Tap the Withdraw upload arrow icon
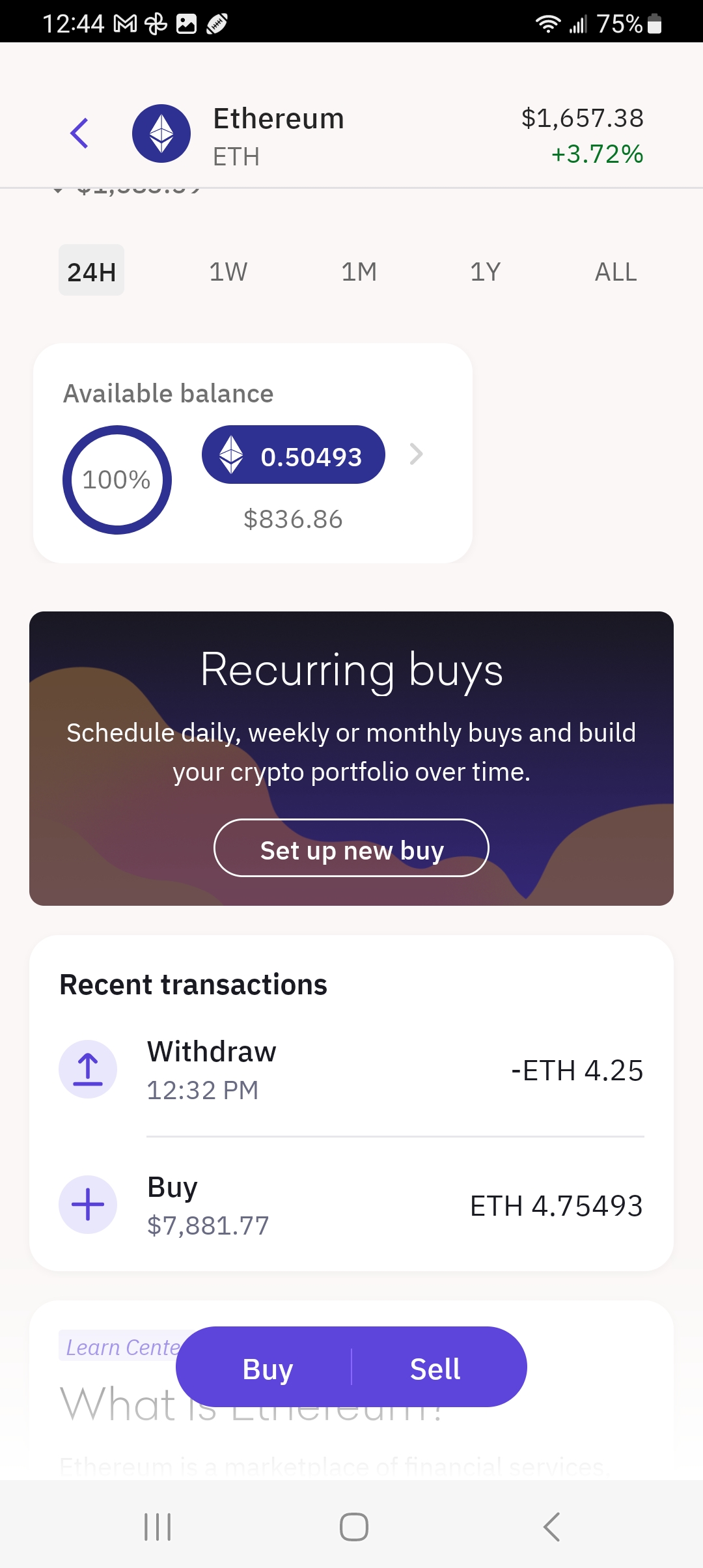 click(x=88, y=1069)
